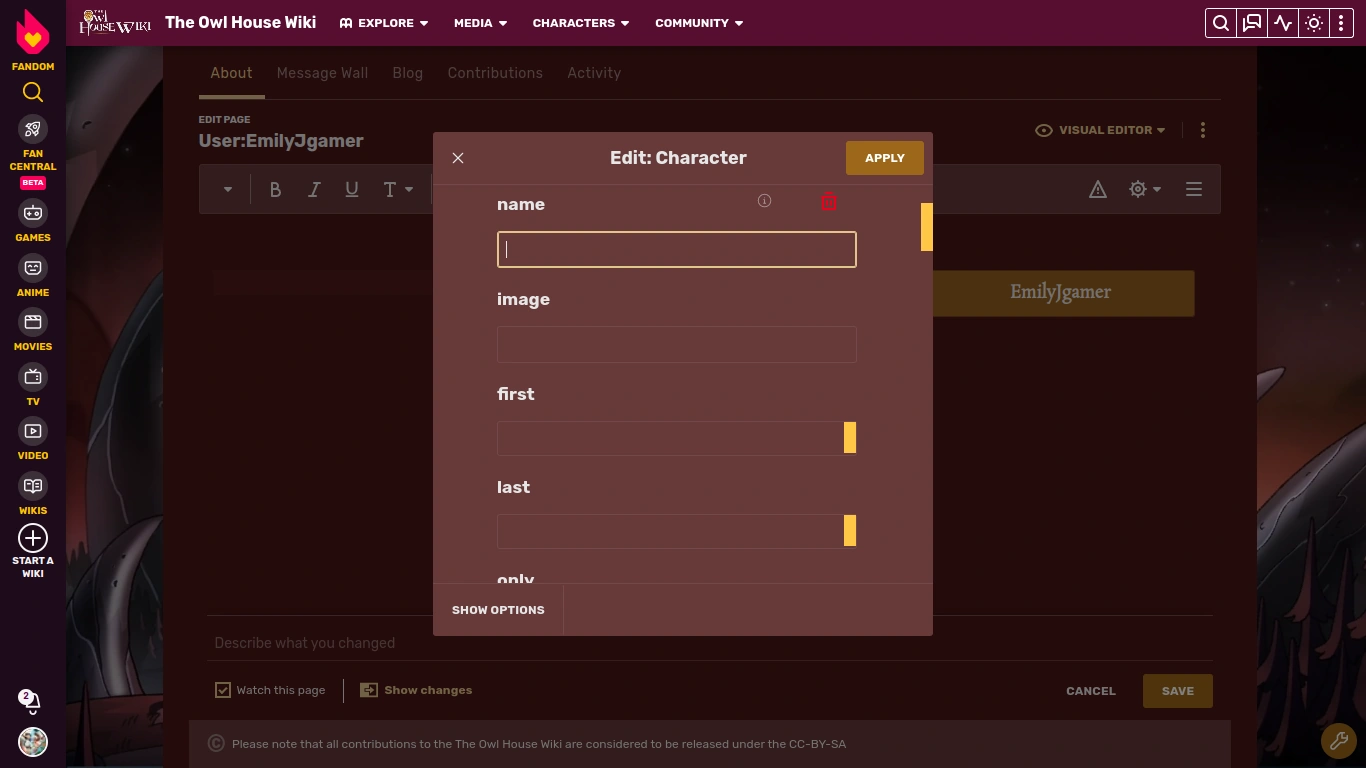Open the Characters navigation menu
This screenshot has width=1366, height=768.
[x=580, y=23]
